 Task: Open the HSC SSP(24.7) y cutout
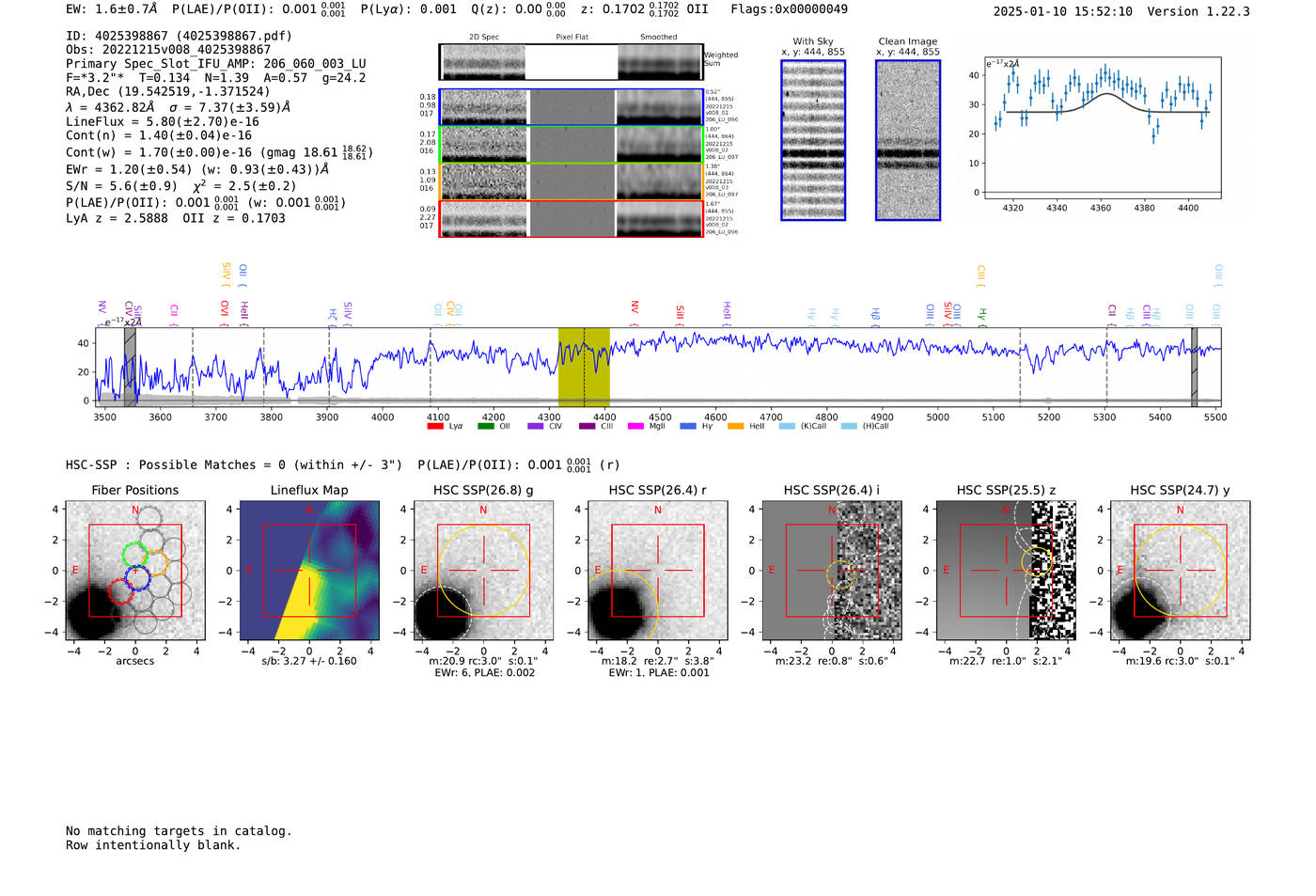tap(1180, 571)
